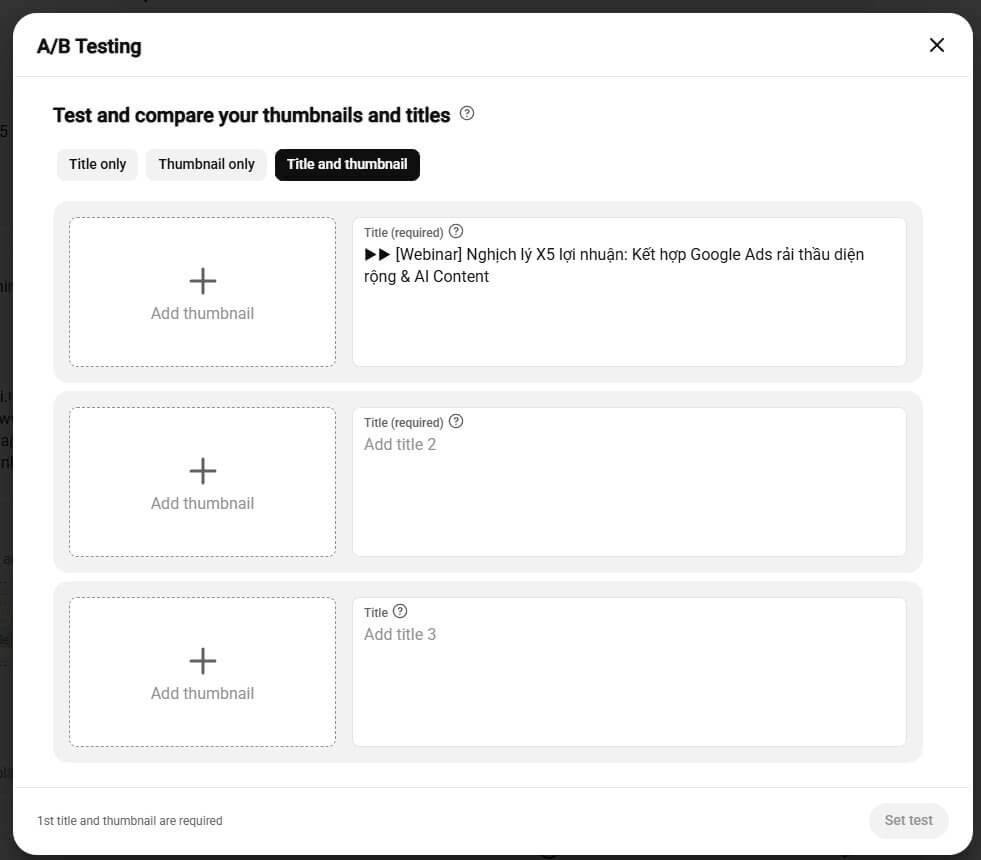Click help icon beside third Title label

400,612
